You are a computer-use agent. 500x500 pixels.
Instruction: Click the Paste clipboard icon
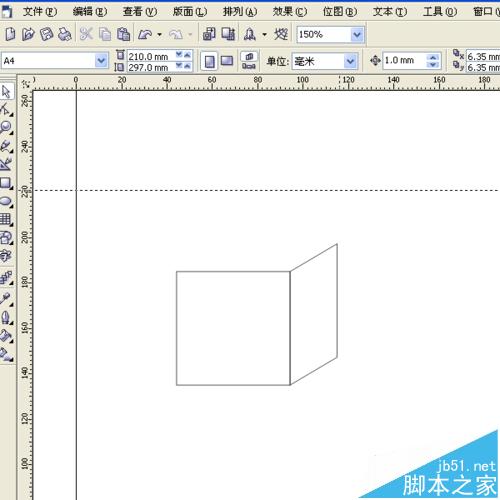coord(123,34)
